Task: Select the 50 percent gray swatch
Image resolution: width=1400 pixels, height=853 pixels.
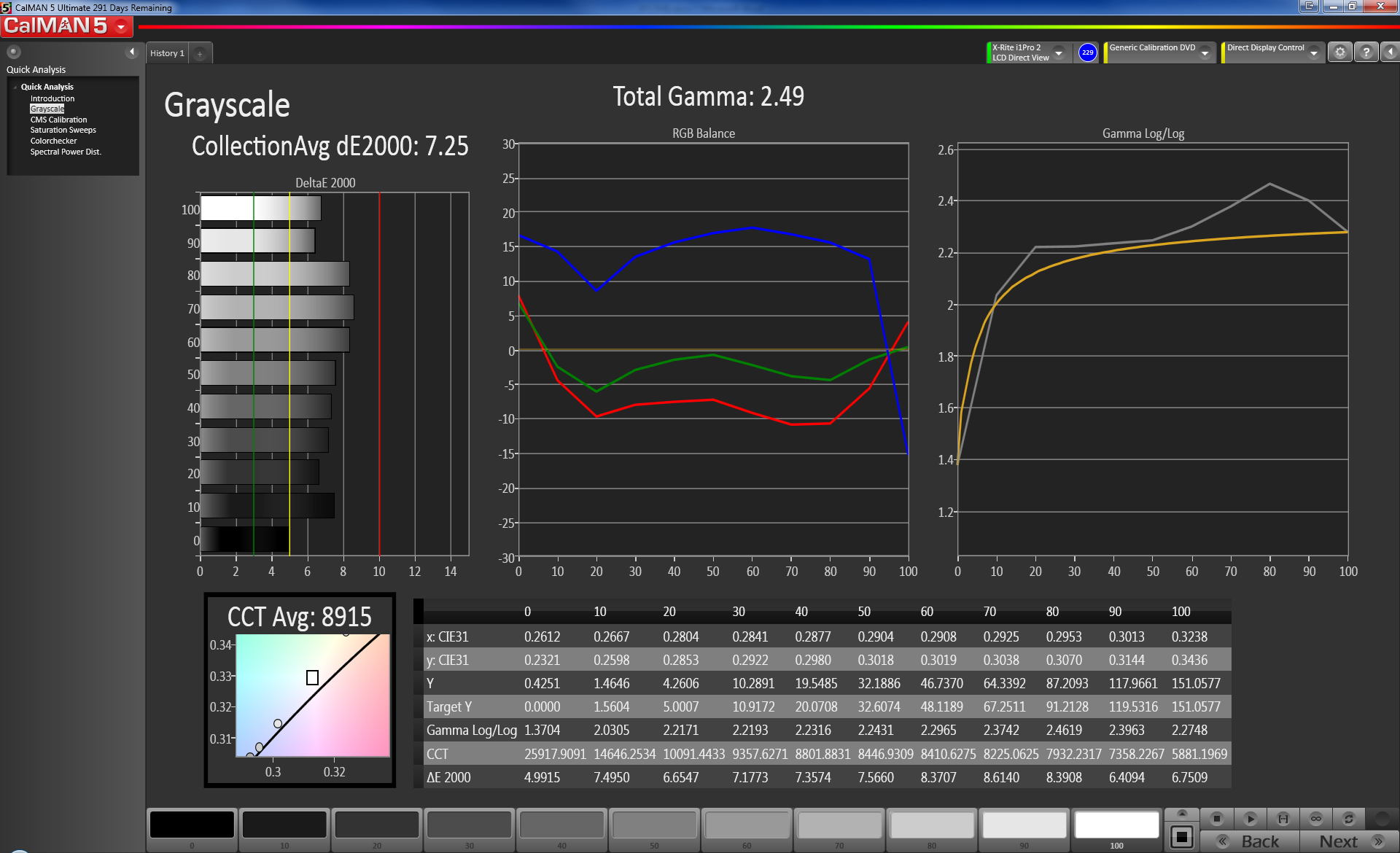Action: [654, 825]
